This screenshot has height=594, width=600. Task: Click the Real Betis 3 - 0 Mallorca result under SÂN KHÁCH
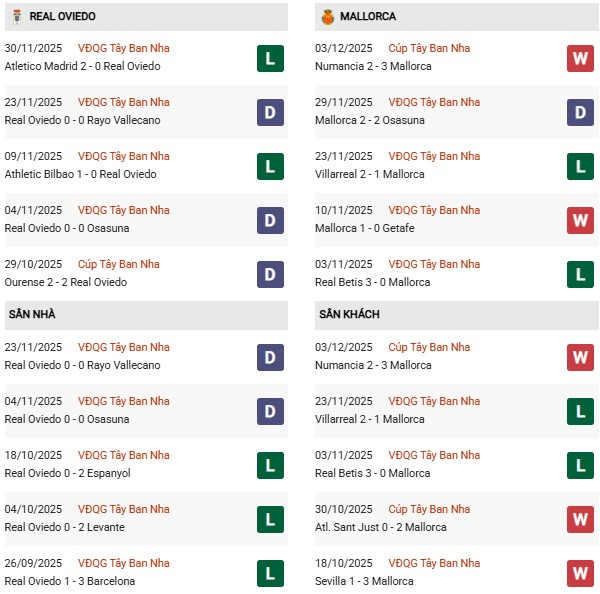[x=372, y=473]
